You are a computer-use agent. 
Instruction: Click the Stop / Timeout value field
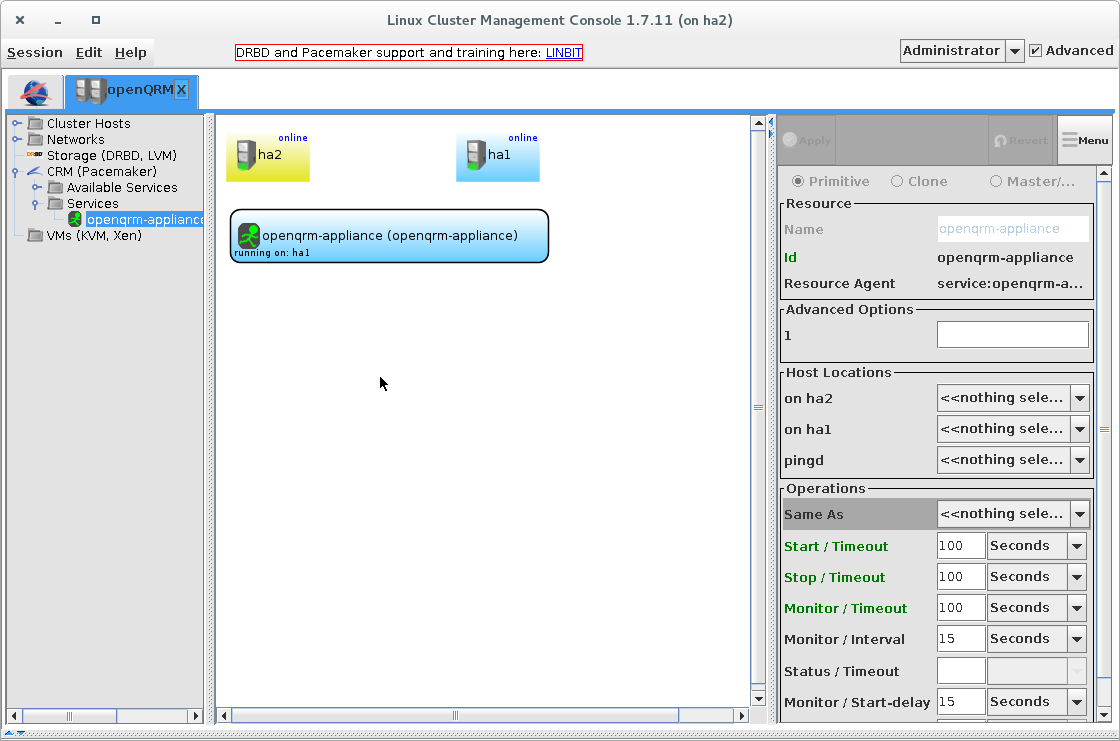pyautogui.click(x=961, y=577)
